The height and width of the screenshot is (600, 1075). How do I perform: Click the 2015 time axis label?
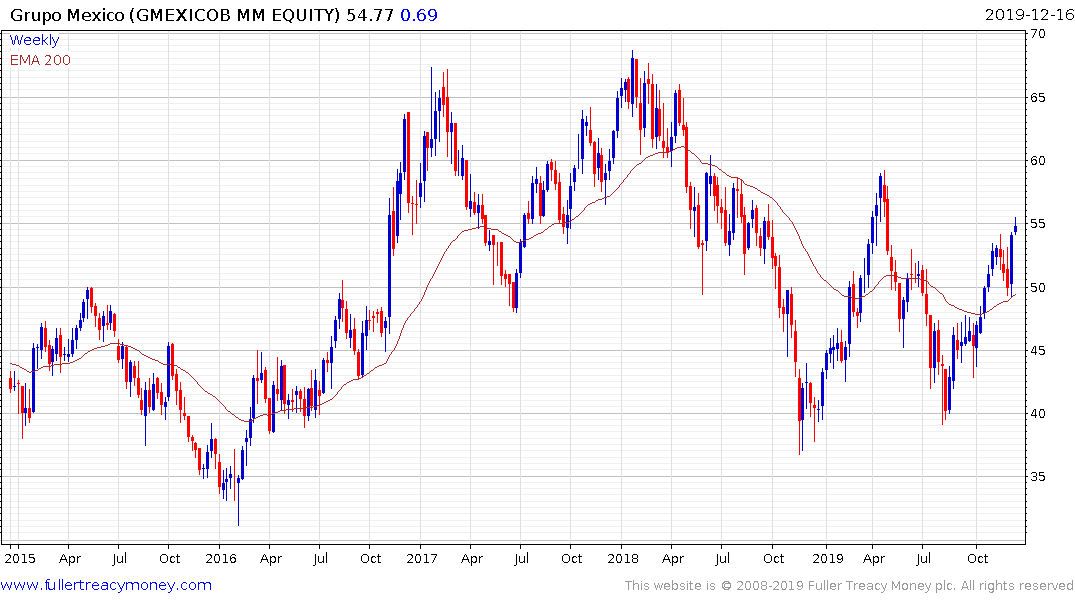[20, 558]
